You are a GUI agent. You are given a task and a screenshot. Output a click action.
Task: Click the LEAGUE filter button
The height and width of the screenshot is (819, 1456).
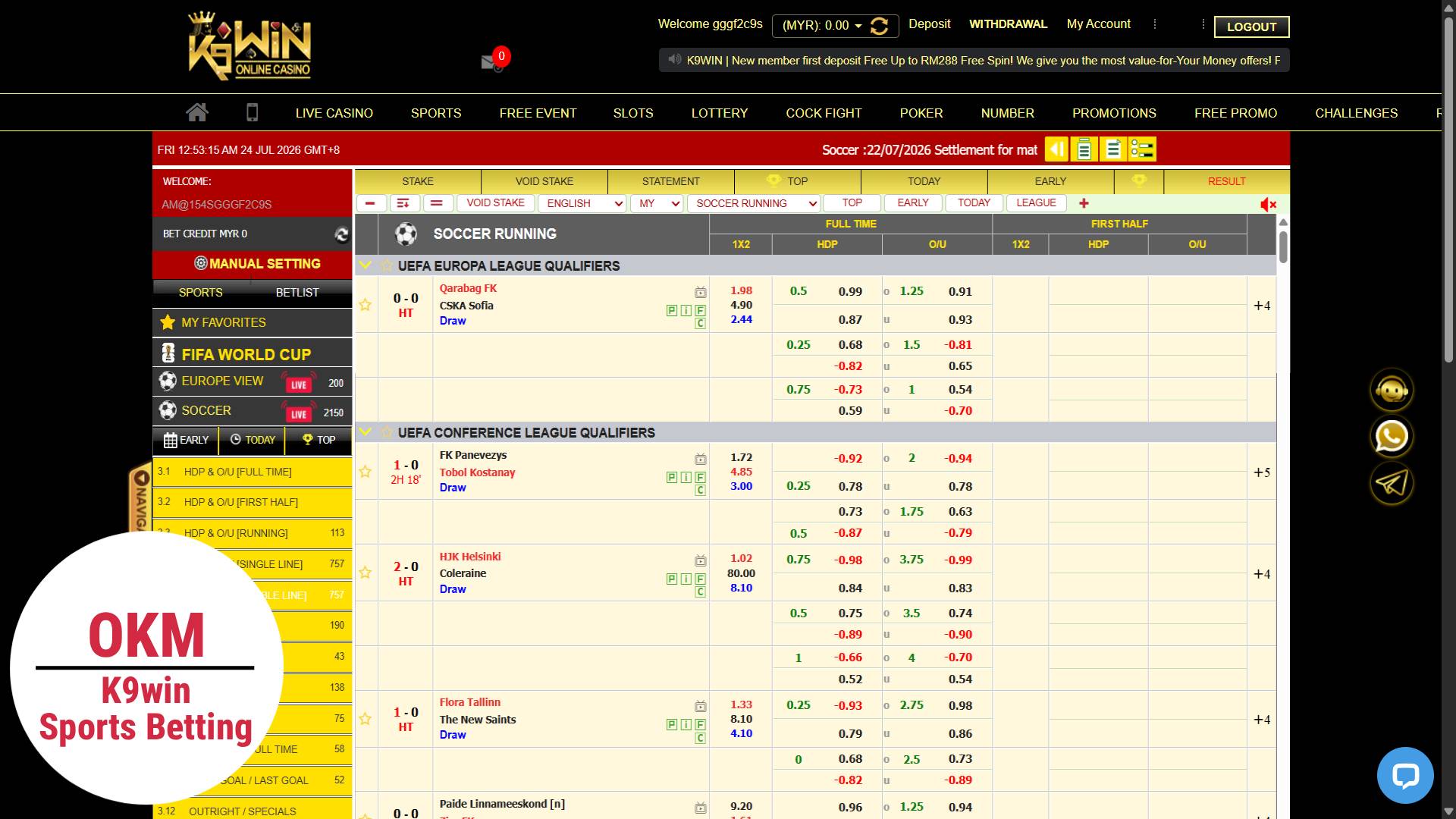(x=1036, y=203)
